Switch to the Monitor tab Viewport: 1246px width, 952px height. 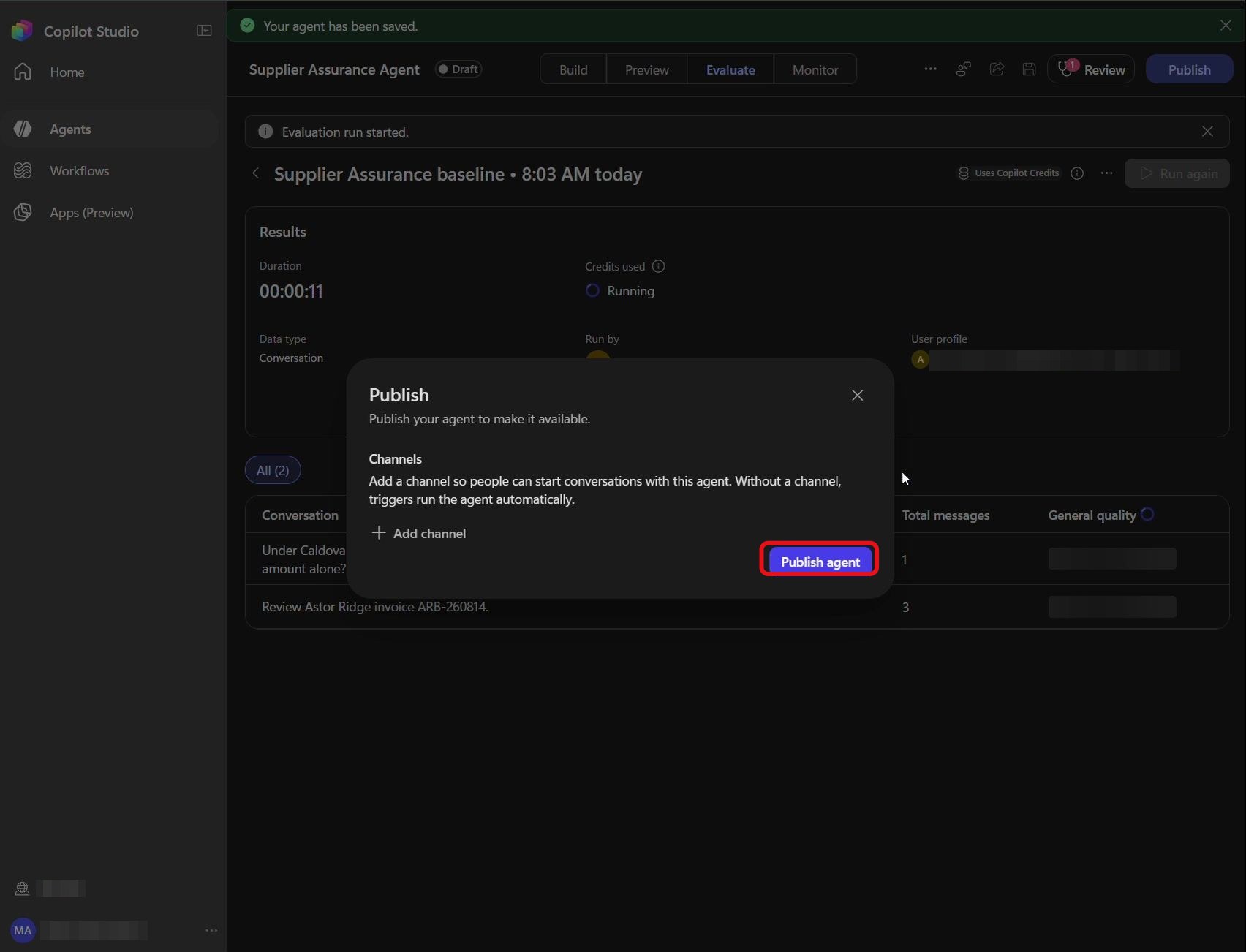click(815, 69)
